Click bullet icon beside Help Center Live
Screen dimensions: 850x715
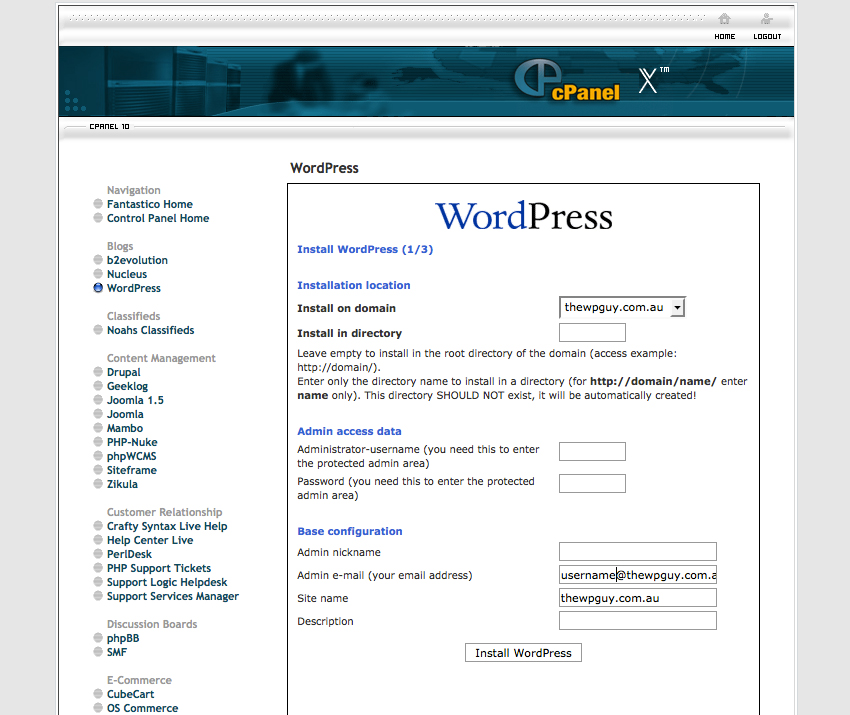pos(98,540)
